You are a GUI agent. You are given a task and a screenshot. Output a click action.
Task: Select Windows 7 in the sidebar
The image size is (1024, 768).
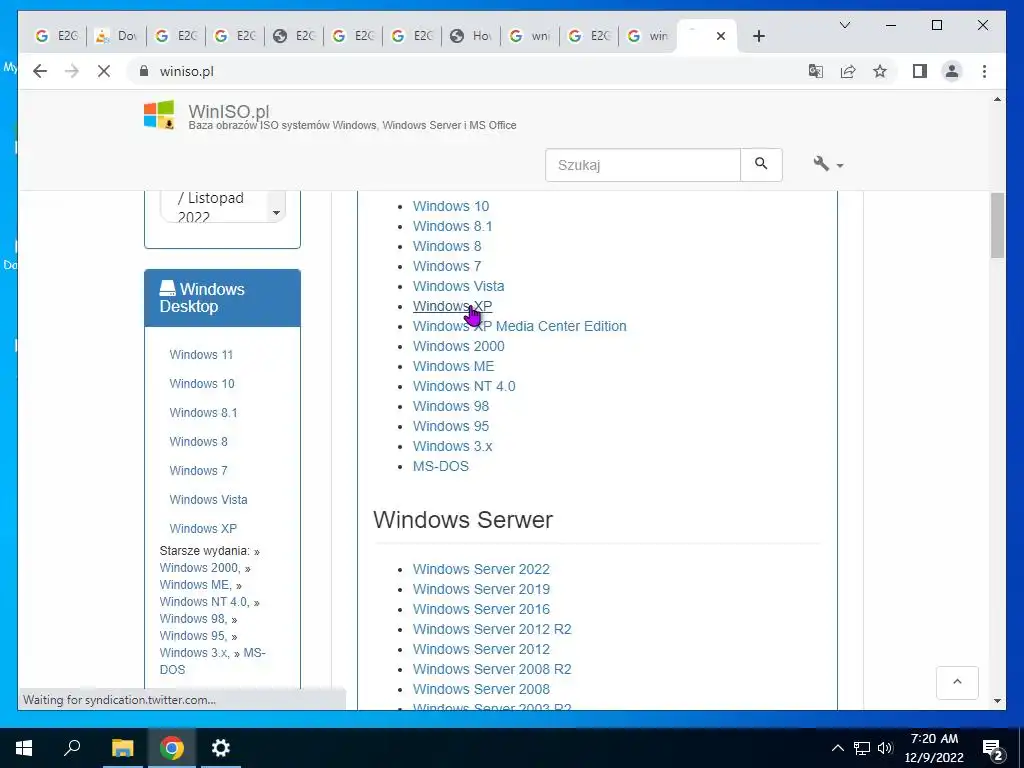tap(199, 470)
